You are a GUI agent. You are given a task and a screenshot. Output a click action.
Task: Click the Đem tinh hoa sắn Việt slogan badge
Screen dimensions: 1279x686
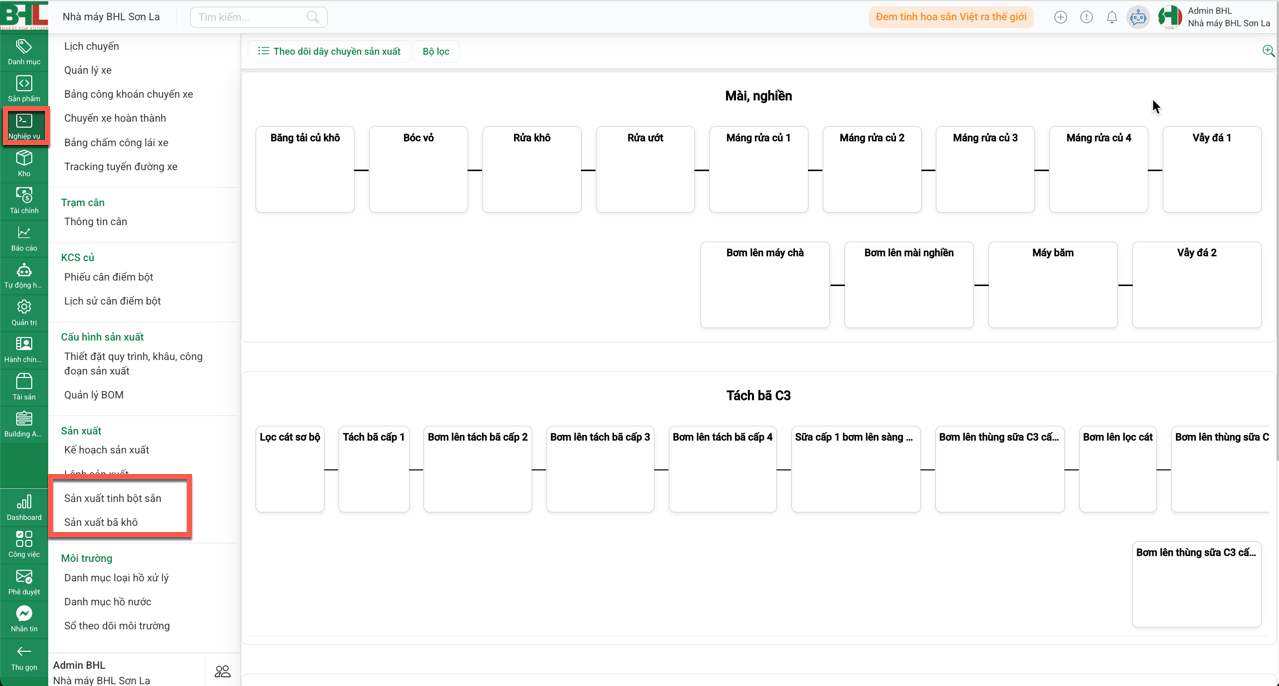coord(950,17)
